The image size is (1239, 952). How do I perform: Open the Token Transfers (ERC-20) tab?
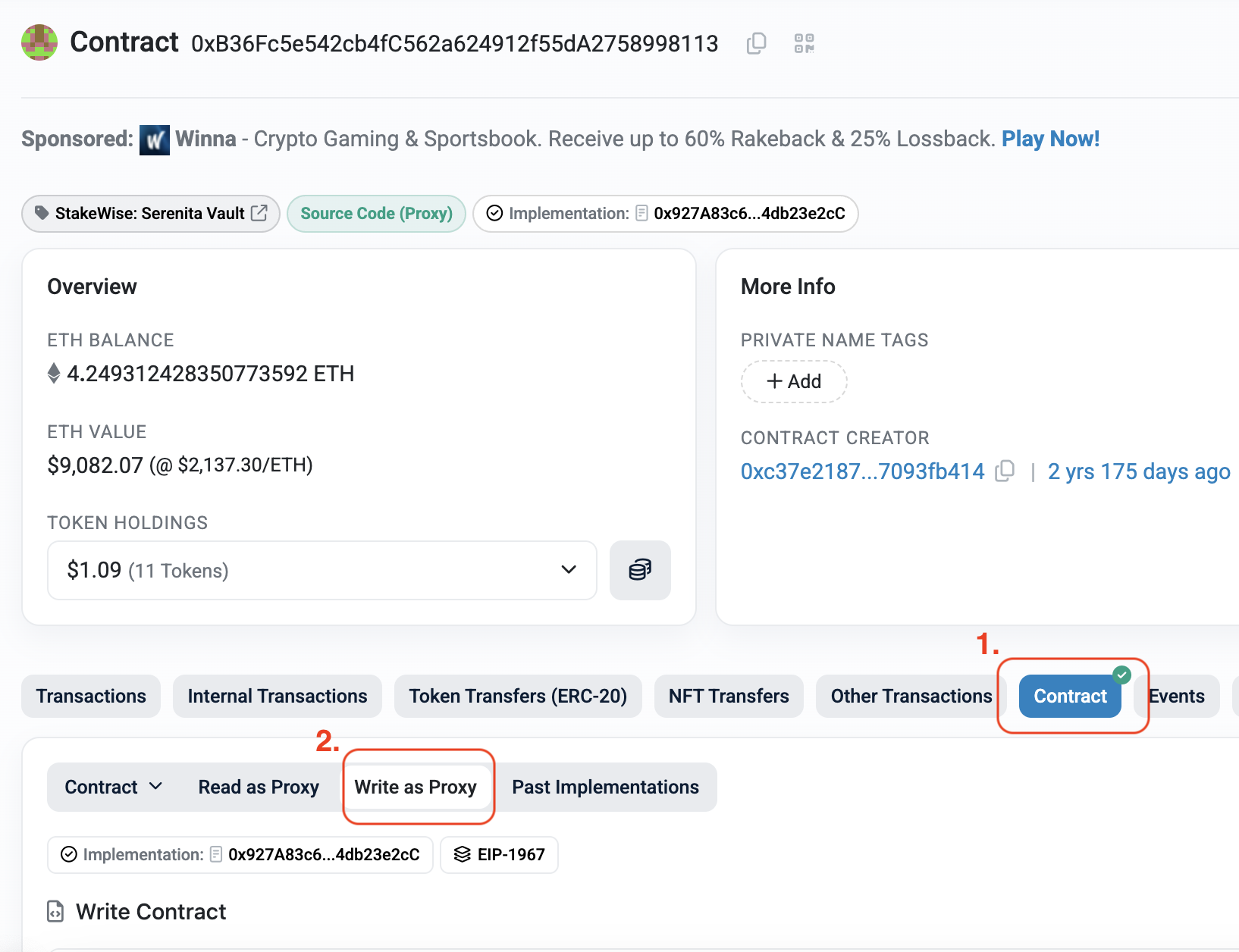coord(518,696)
